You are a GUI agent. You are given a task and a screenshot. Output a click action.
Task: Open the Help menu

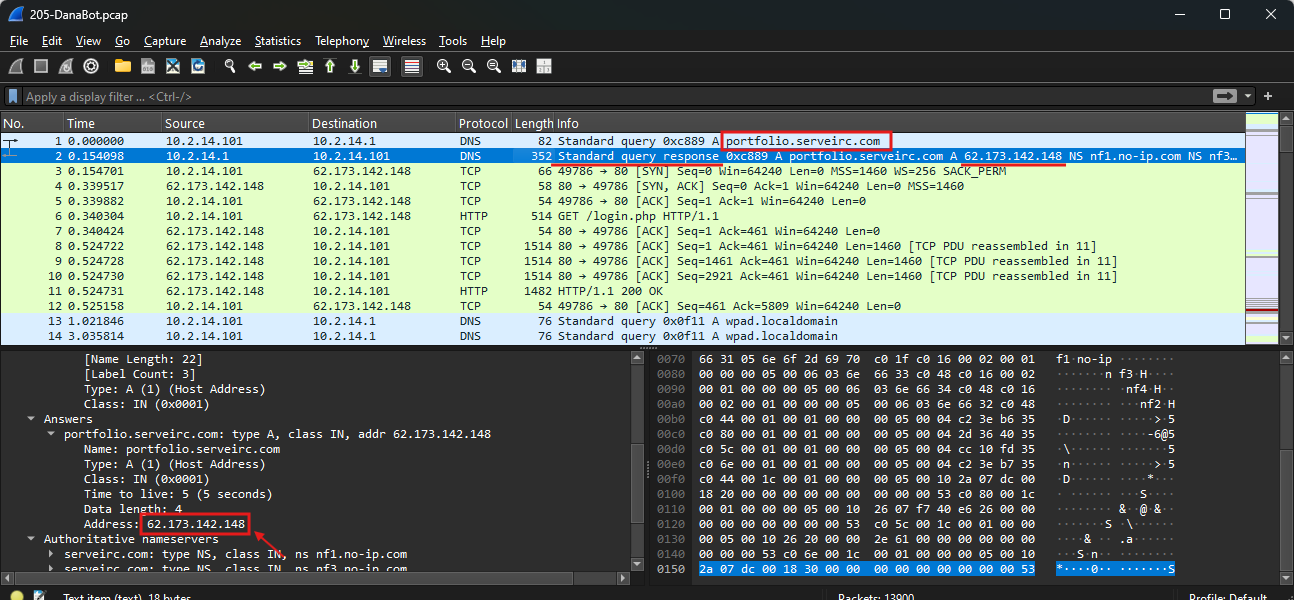[x=493, y=41]
